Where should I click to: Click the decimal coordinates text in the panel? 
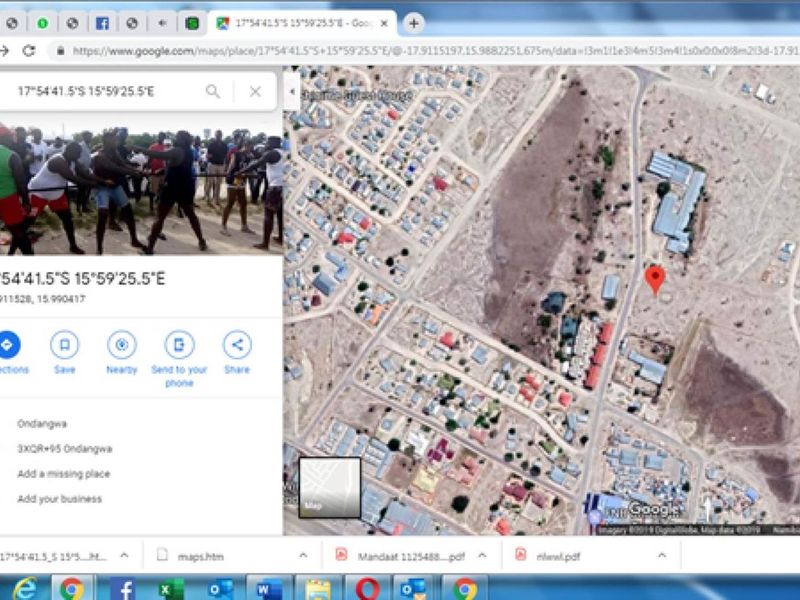tap(43, 299)
